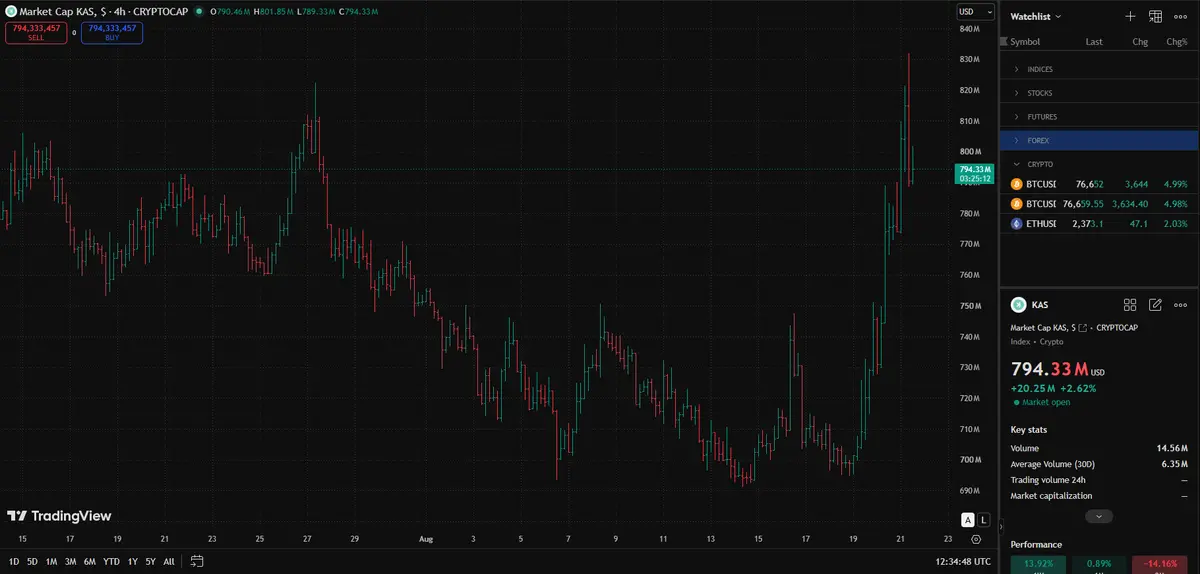Select the 3M time range
The height and width of the screenshot is (574, 1200).
pyautogui.click(x=70, y=561)
